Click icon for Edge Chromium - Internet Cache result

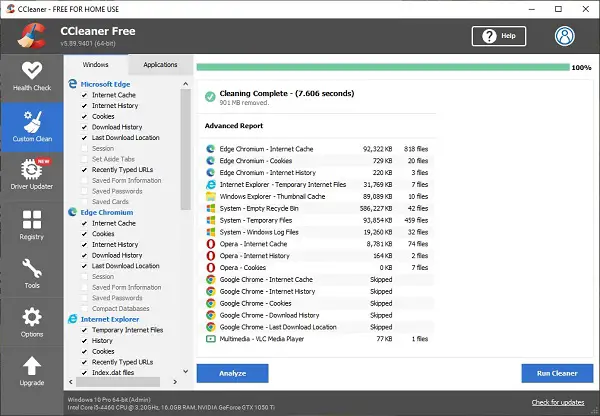pos(210,149)
